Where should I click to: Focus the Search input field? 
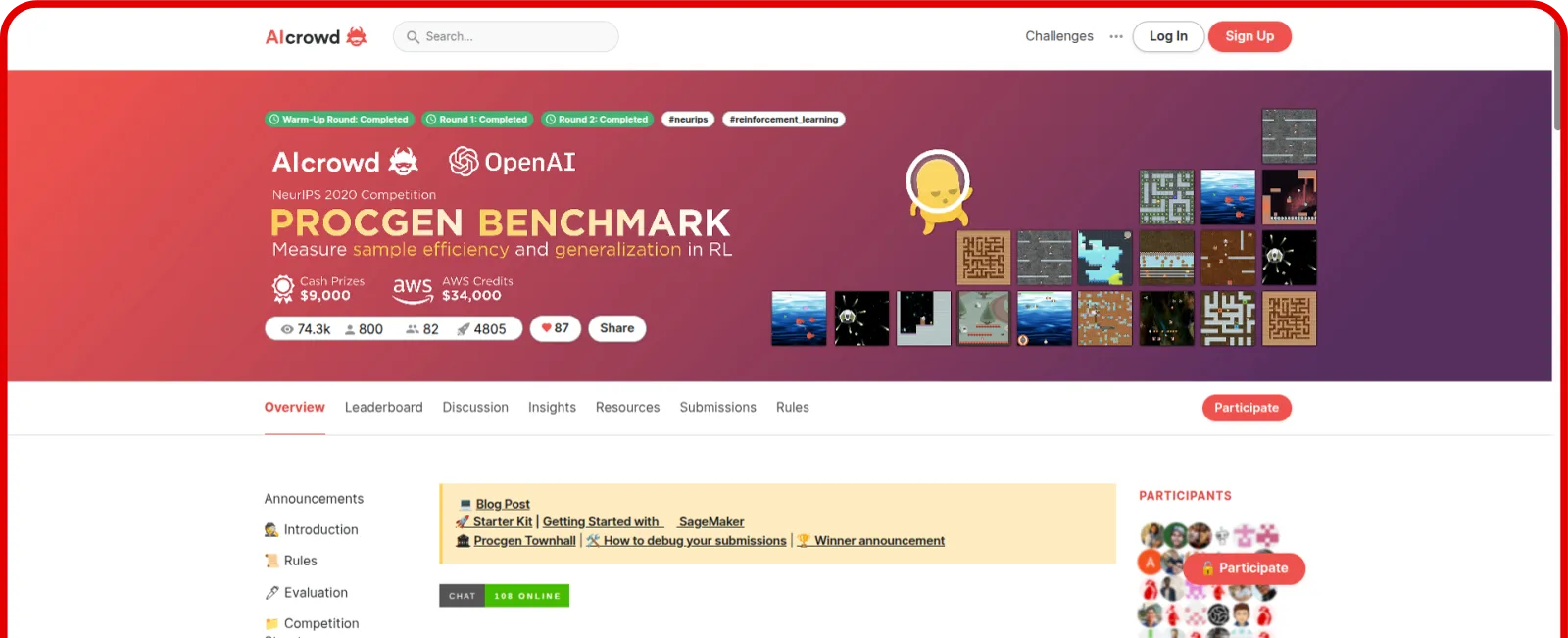(x=506, y=37)
